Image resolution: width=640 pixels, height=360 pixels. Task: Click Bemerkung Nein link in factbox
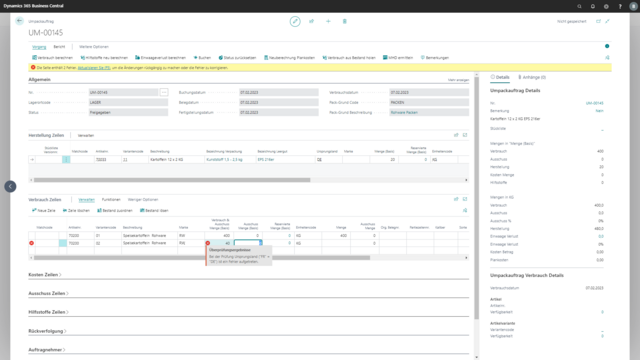(x=599, y=111)
